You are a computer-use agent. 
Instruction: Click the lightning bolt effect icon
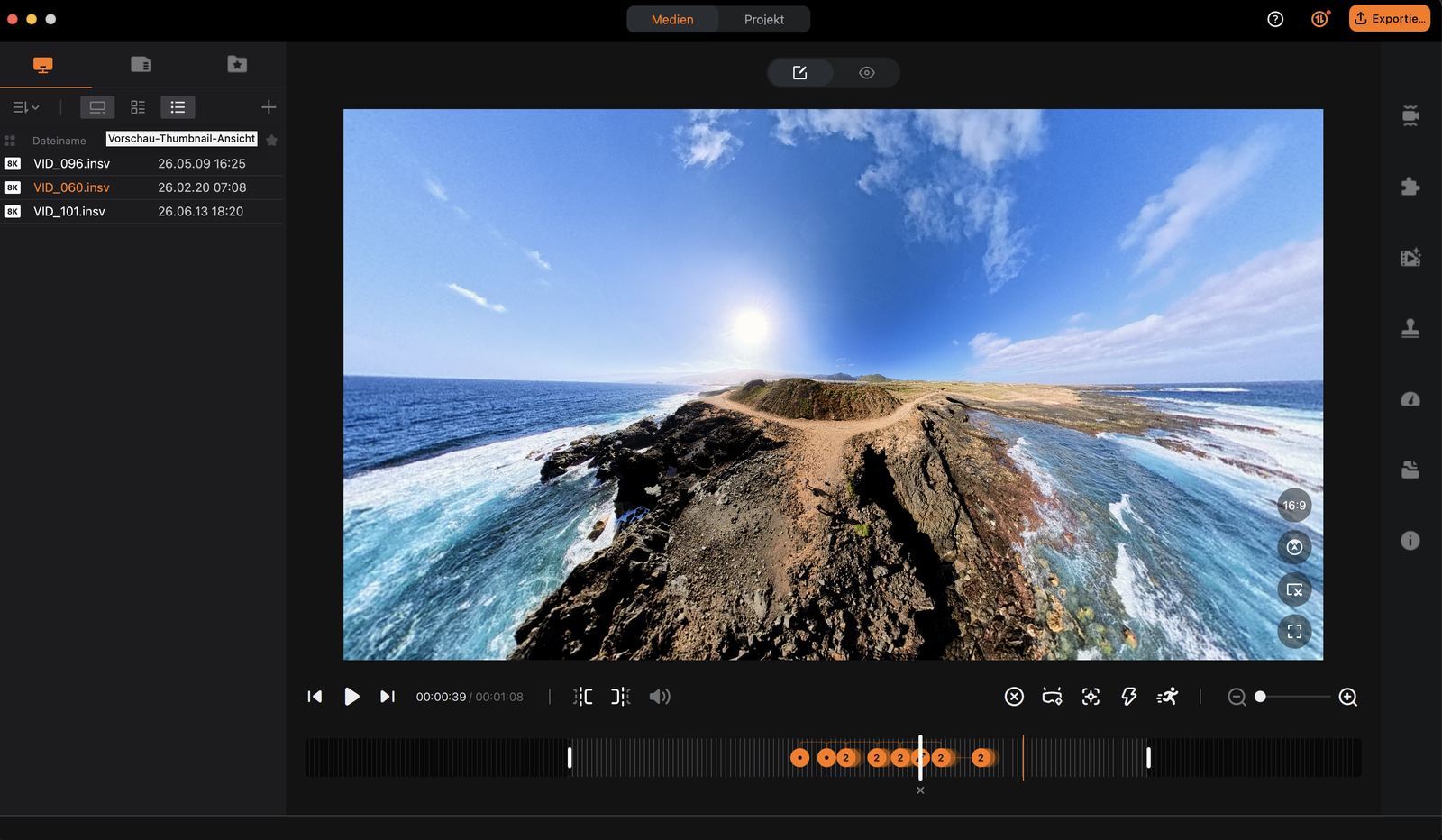click(1128, 697)
